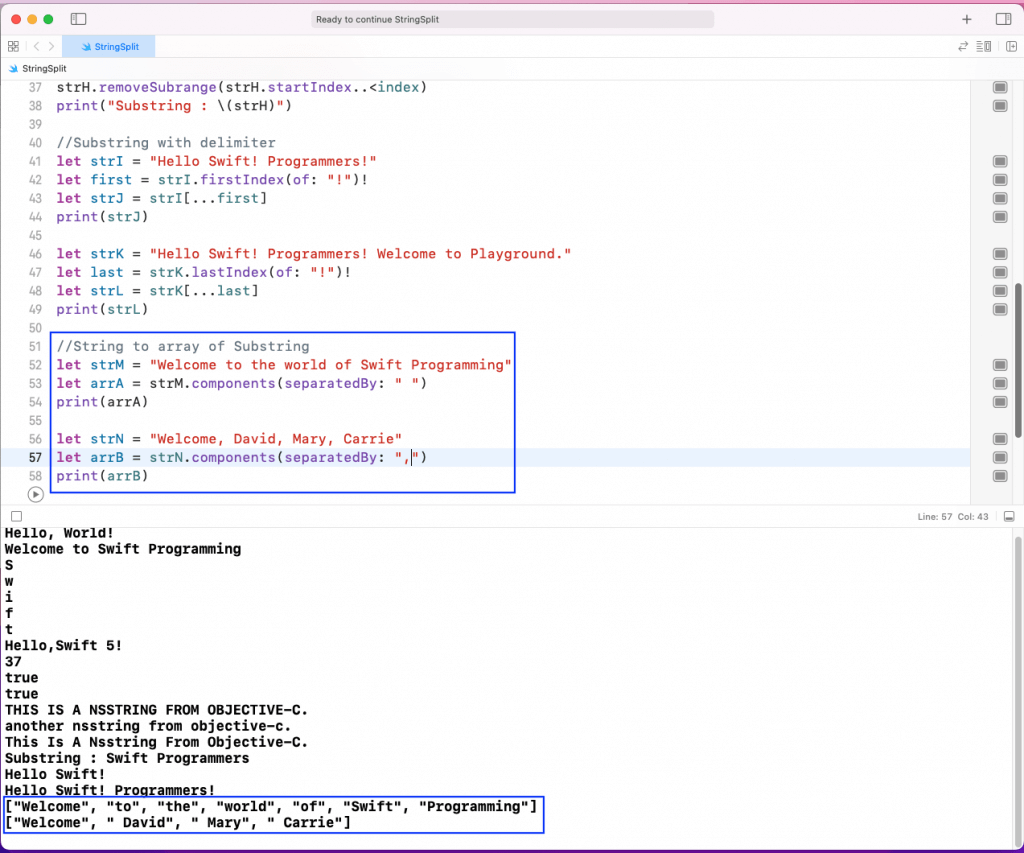Hide the console using the bottom-right panel icon
The width and height of the screenshot is (1024, 853).
pyautogui.click(x=1009, y=516)
